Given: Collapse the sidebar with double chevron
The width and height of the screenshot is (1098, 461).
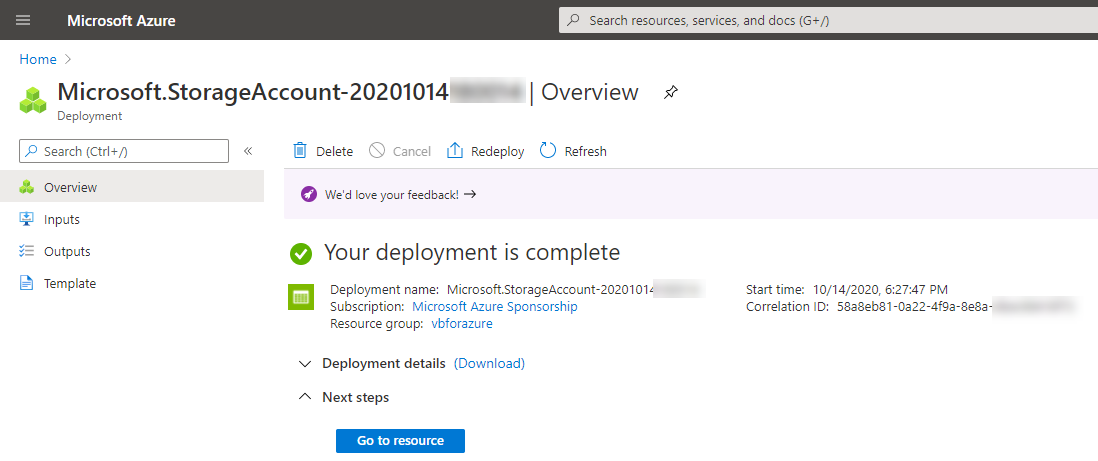Looking at the screenshot, I should (x=248, y=151).
